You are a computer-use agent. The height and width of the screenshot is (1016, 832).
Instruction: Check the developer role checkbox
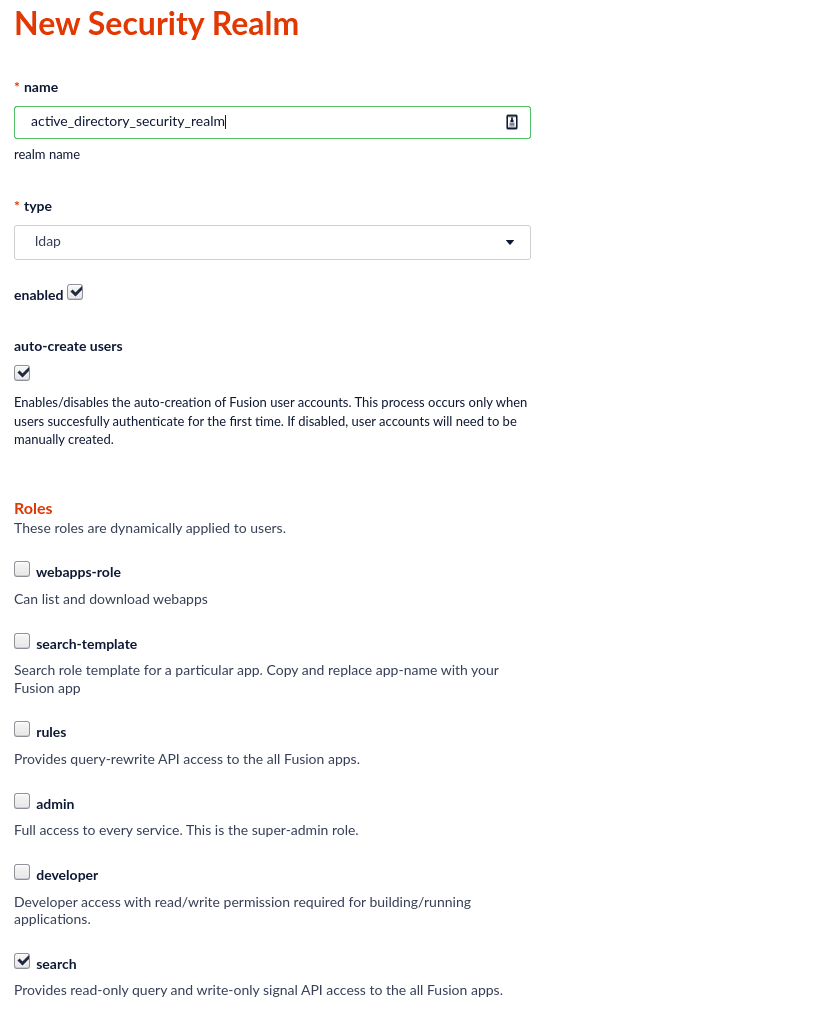point(22,871)
